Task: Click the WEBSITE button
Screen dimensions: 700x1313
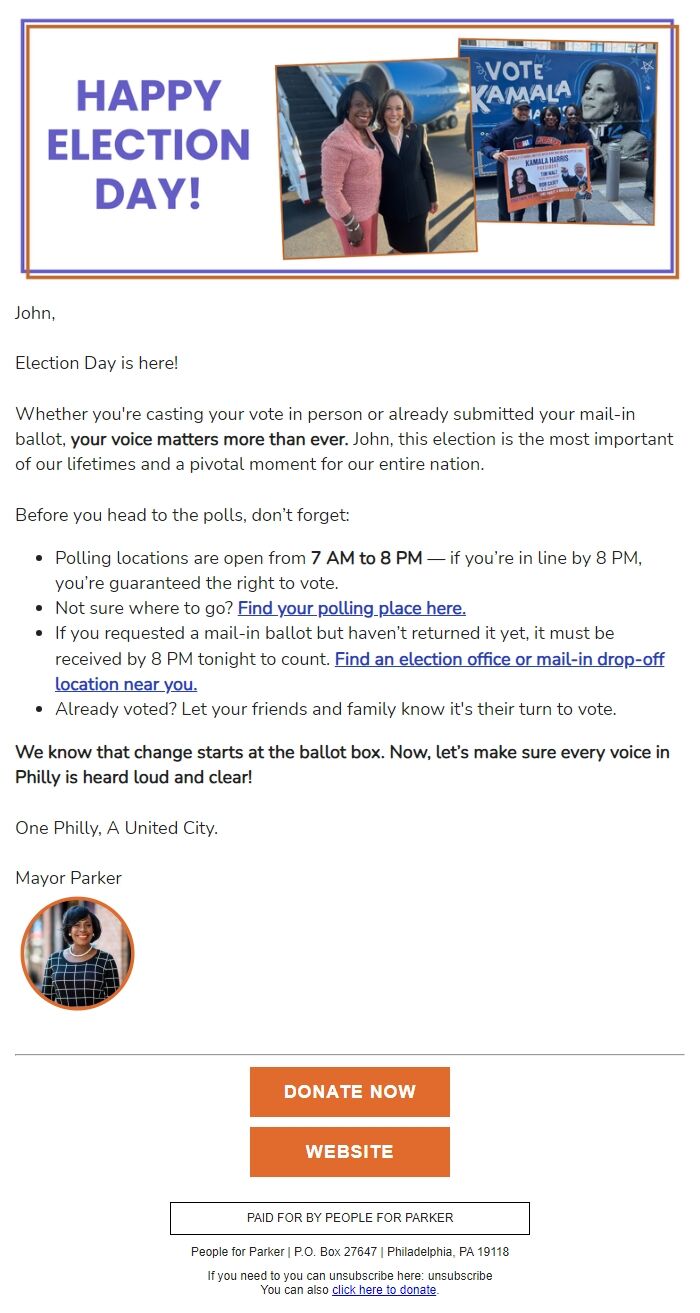Action: tap(349, 1151)
